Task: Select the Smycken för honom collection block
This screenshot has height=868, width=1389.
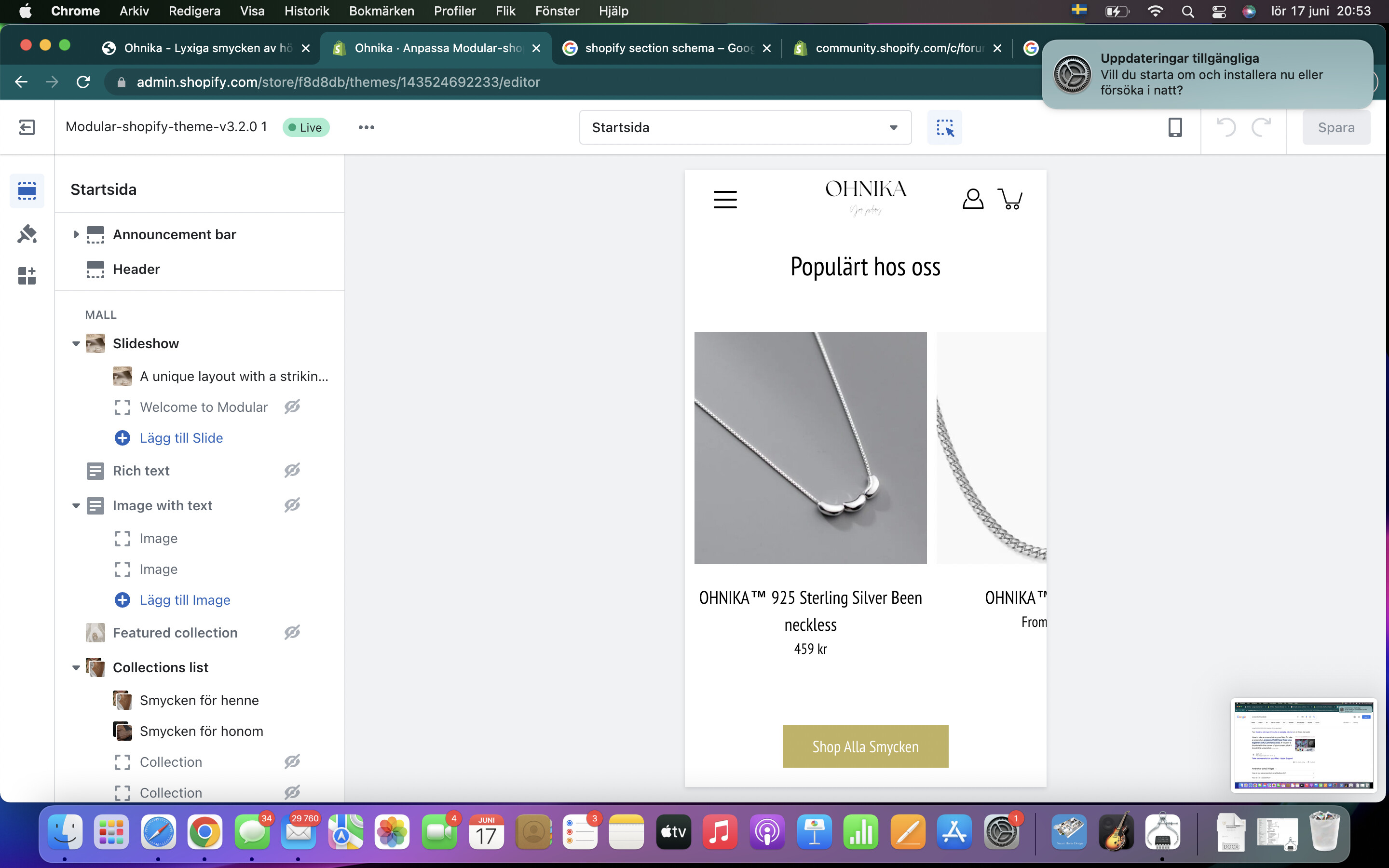Action: click(202, 732)
